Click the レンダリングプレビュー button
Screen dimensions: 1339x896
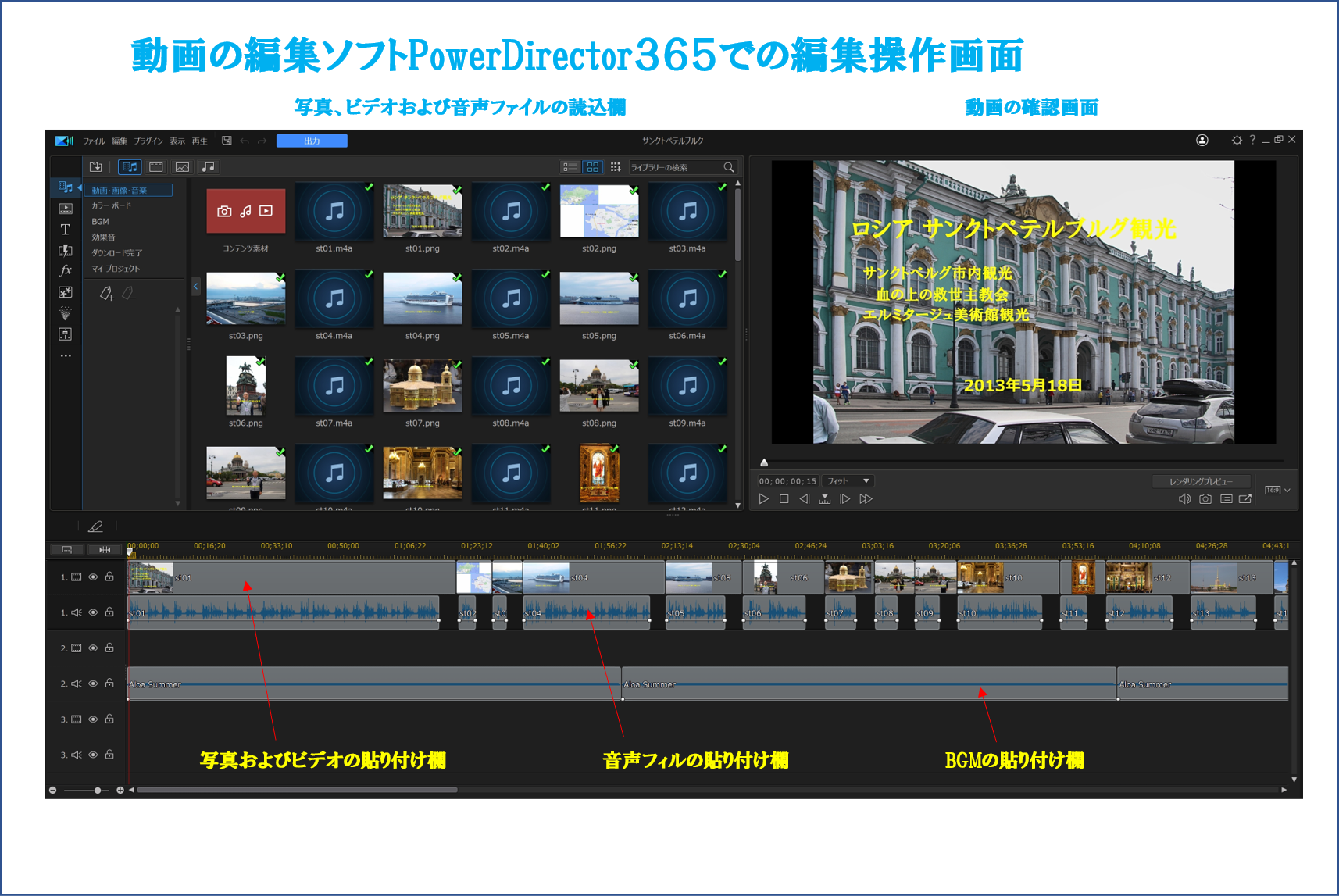tap(1201, 481)
